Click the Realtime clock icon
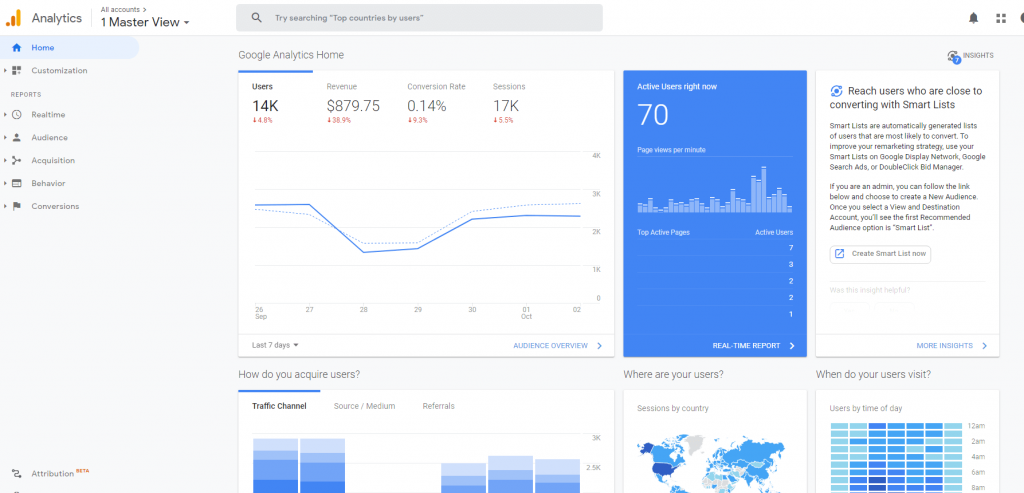The image size is (1024, 493). click(x=17, y=115)
